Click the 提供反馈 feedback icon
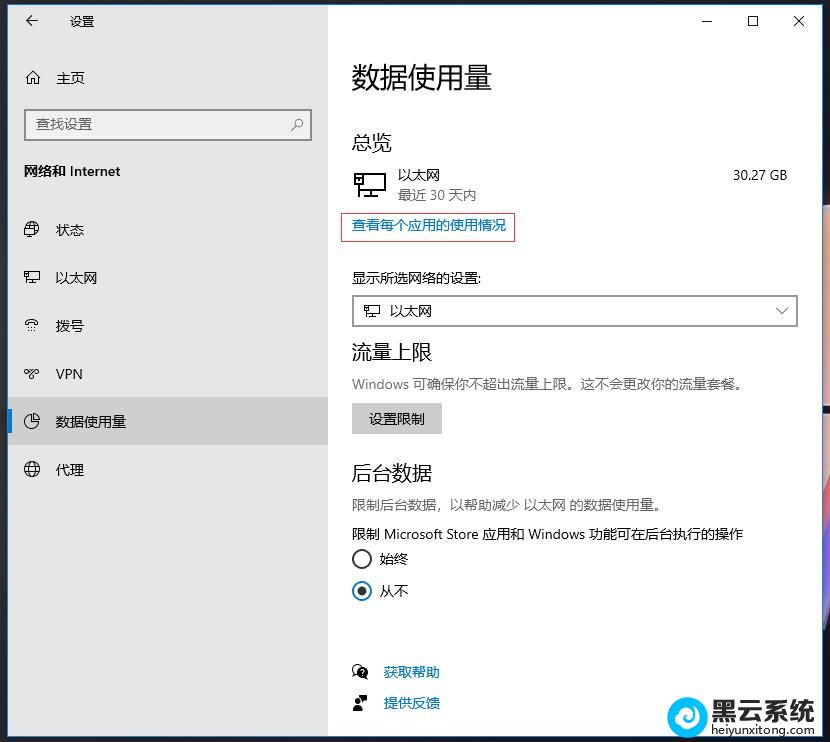830x742 pixels. (360, 703)
